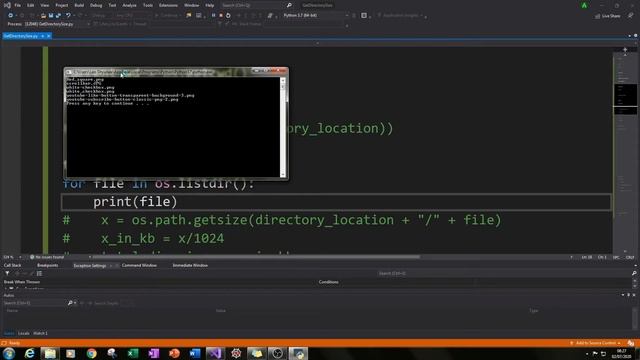
Task: Click the restart debugging icon
Action: click(x=228, y=16)
